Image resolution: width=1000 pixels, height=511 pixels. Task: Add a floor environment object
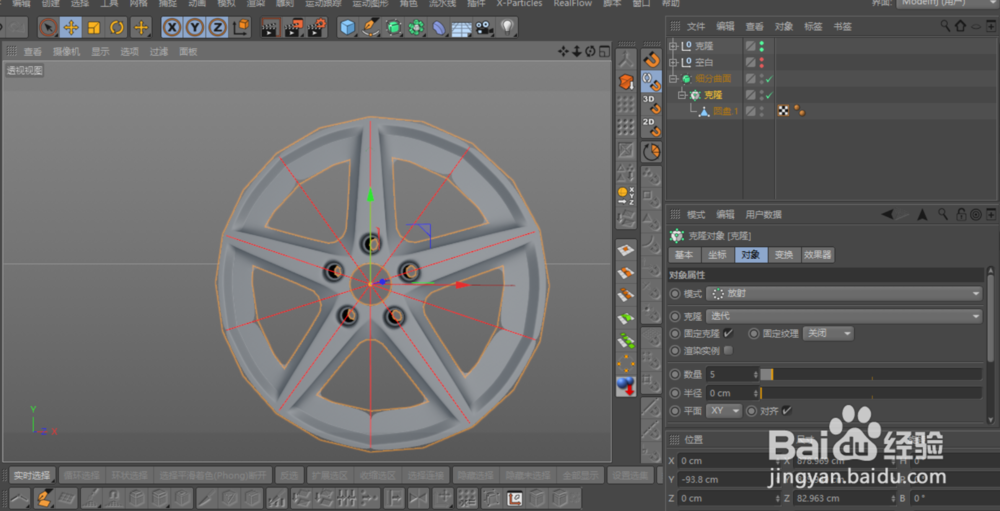point(462,28)
